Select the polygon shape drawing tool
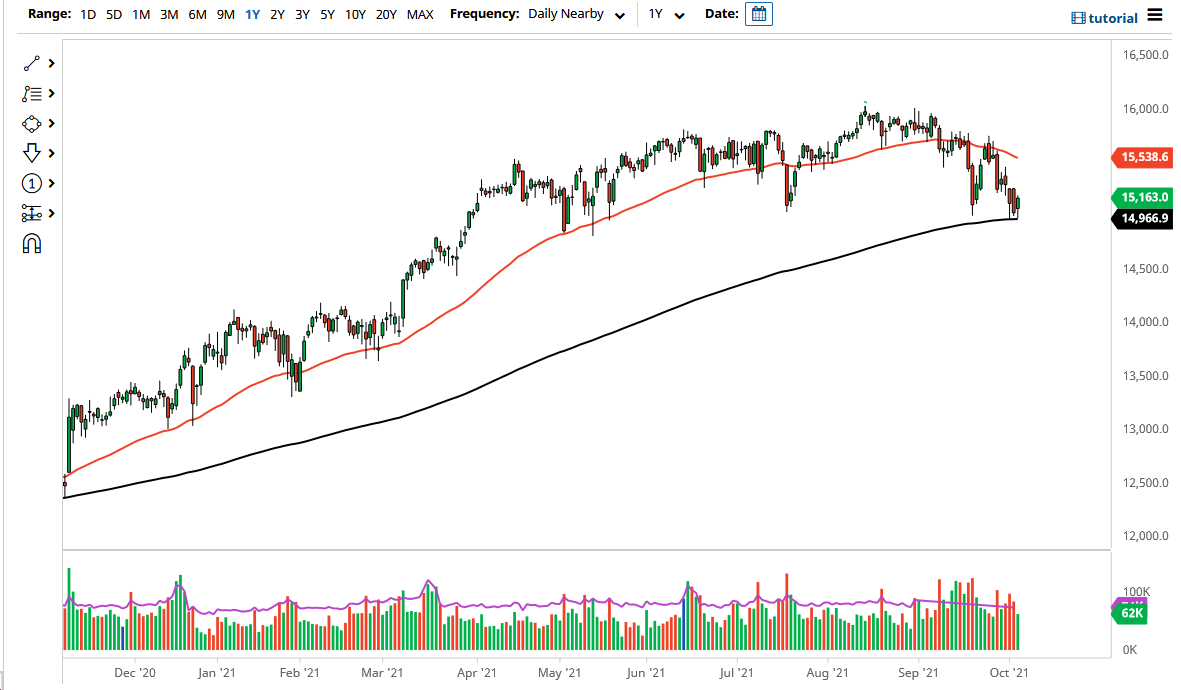1181x690 pixels. (x=29, y=123)
